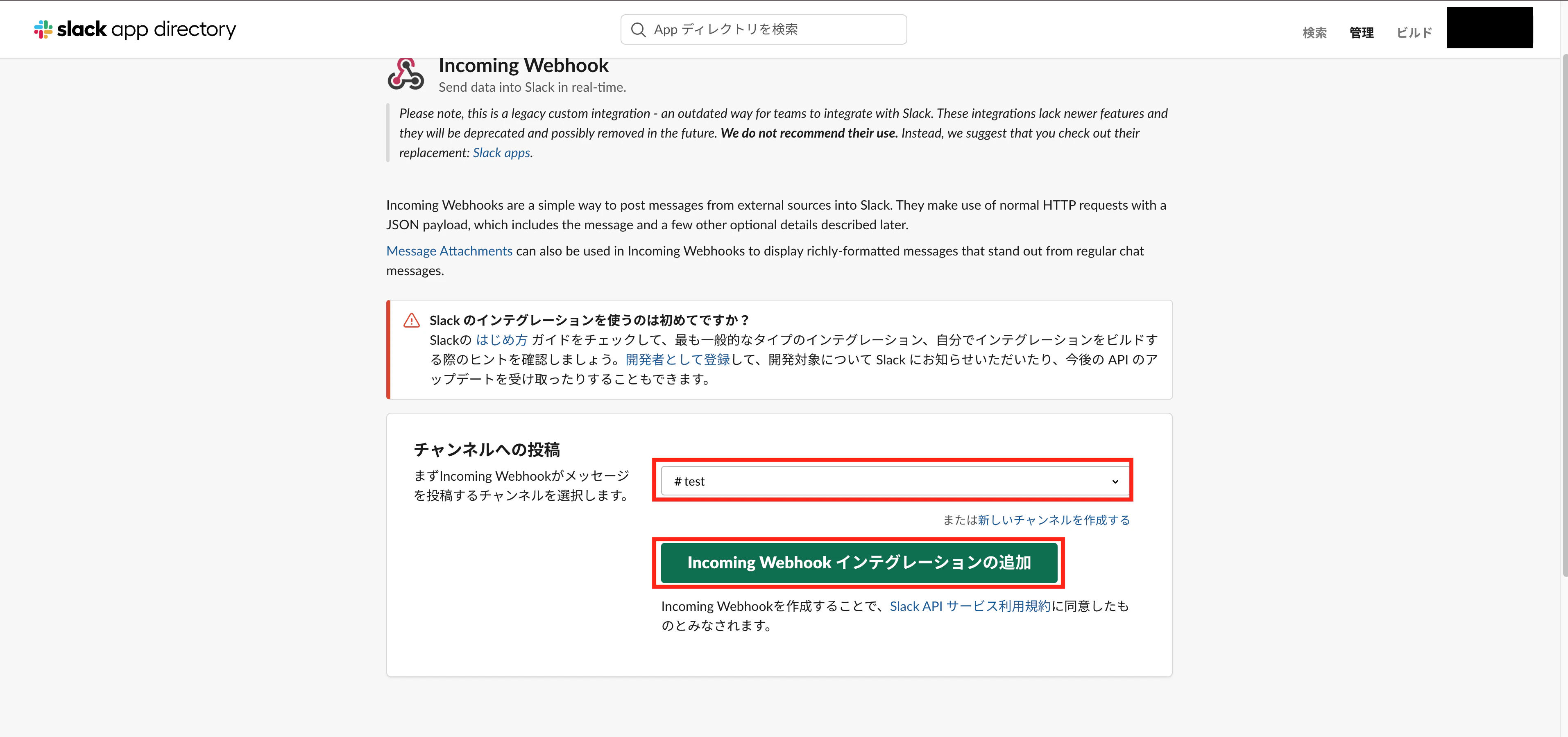The height and width of the screenshot is (737, 1568).
Task: Focus the App ディレクトリを検索 search field
Action: (x=763, y=29)
